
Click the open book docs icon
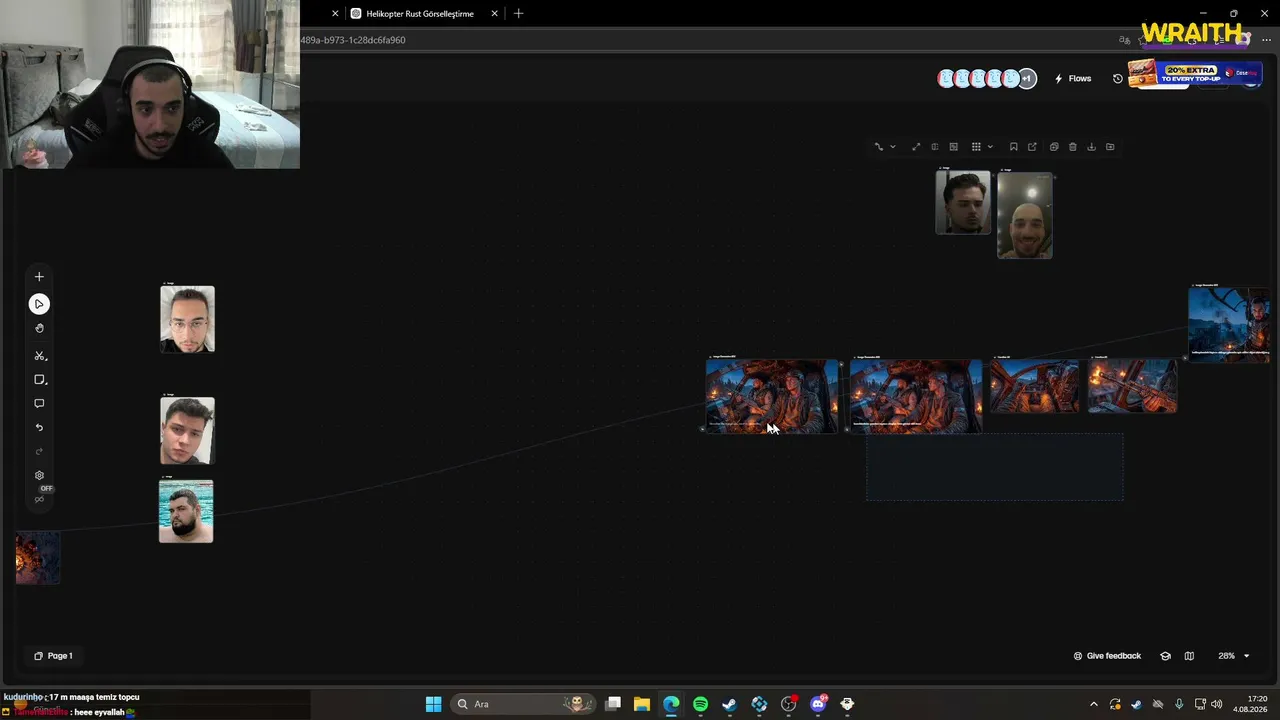(x=1189, y=656)
